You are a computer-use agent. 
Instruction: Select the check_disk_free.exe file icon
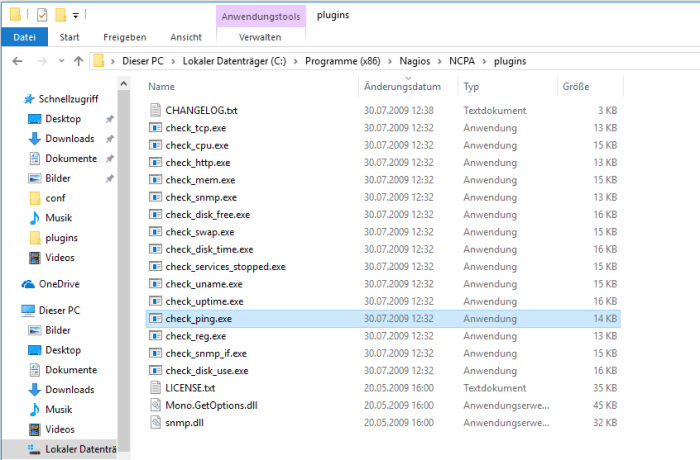click(155, 214)
